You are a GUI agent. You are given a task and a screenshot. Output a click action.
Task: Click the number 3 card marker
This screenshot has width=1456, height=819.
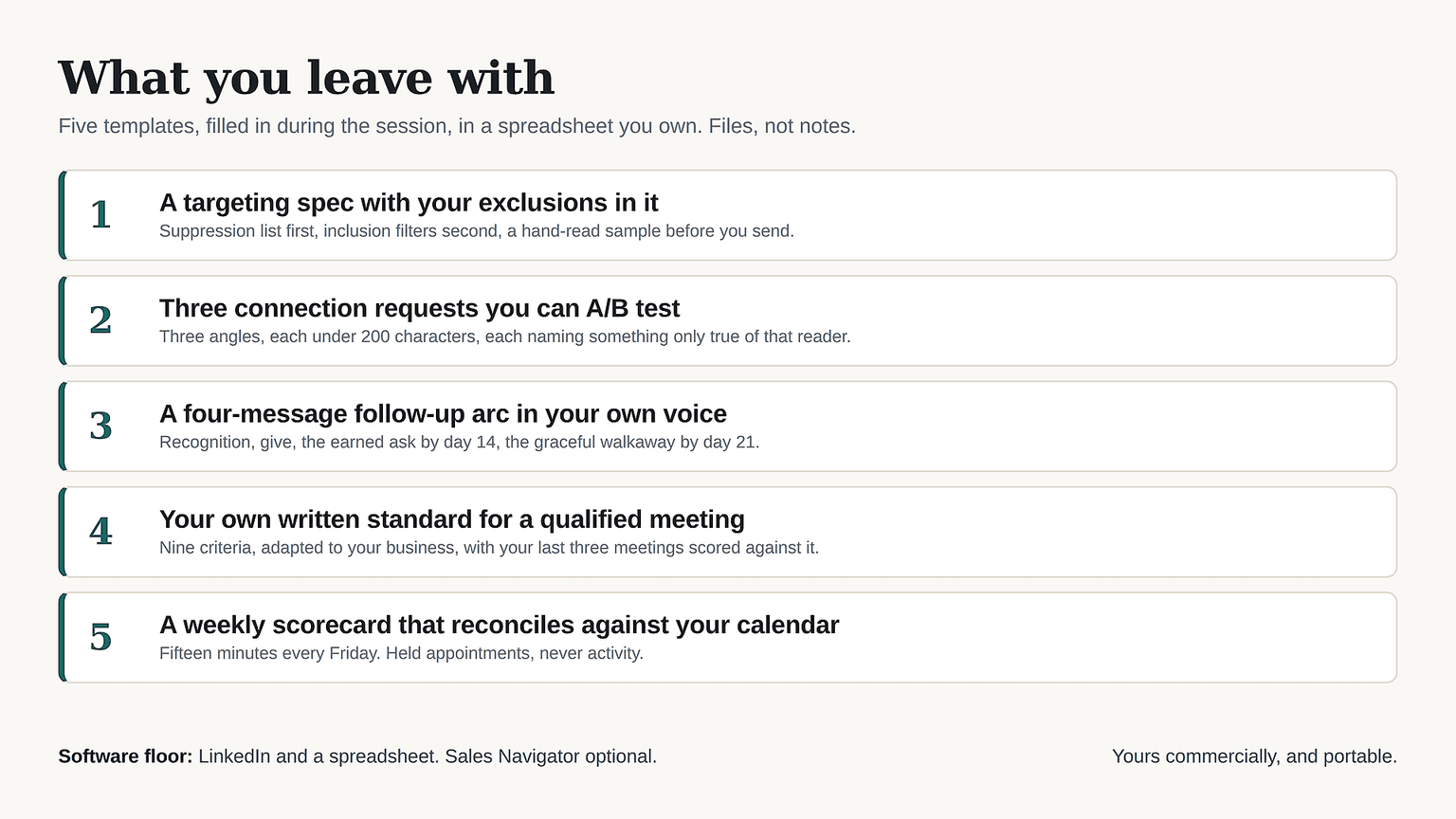click(x=100, y=427)
